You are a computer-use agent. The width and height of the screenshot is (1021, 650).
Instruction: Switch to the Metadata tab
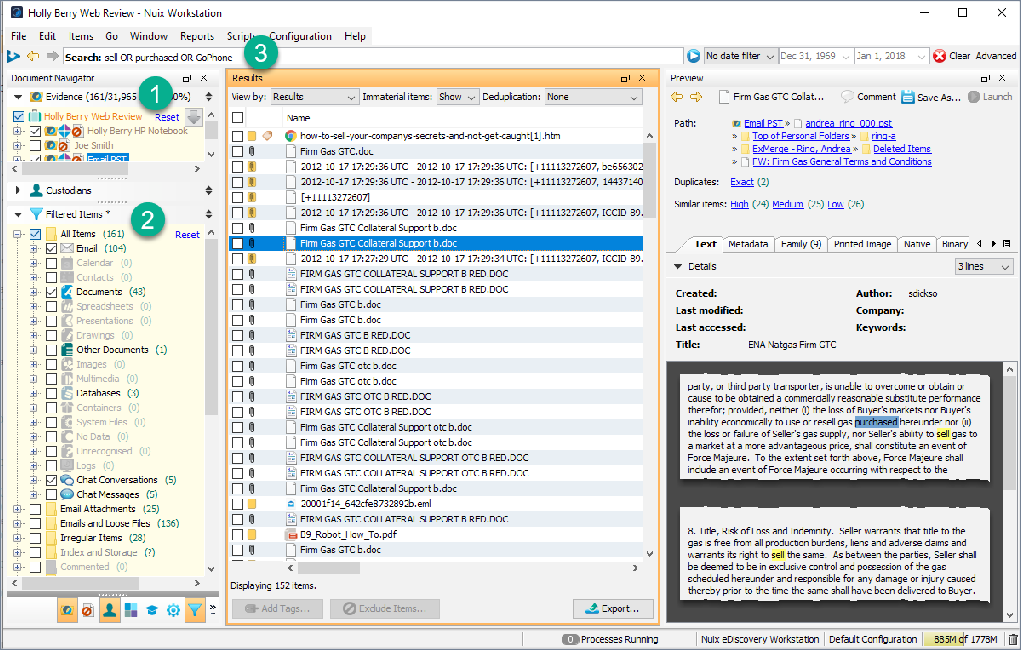[747, 244]
